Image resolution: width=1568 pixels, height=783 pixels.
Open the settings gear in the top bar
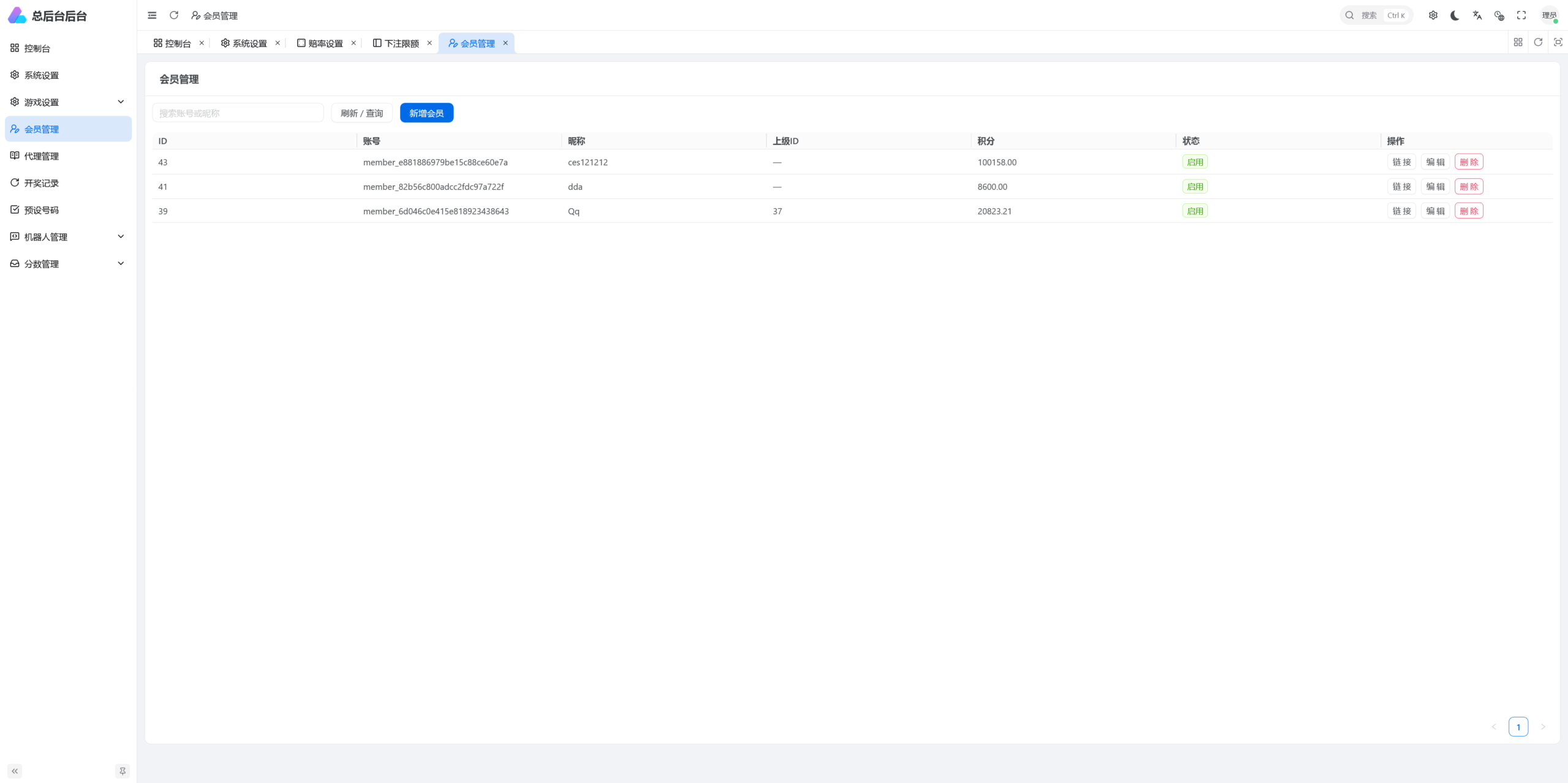pyautogui.click(x=1433, y=15)
